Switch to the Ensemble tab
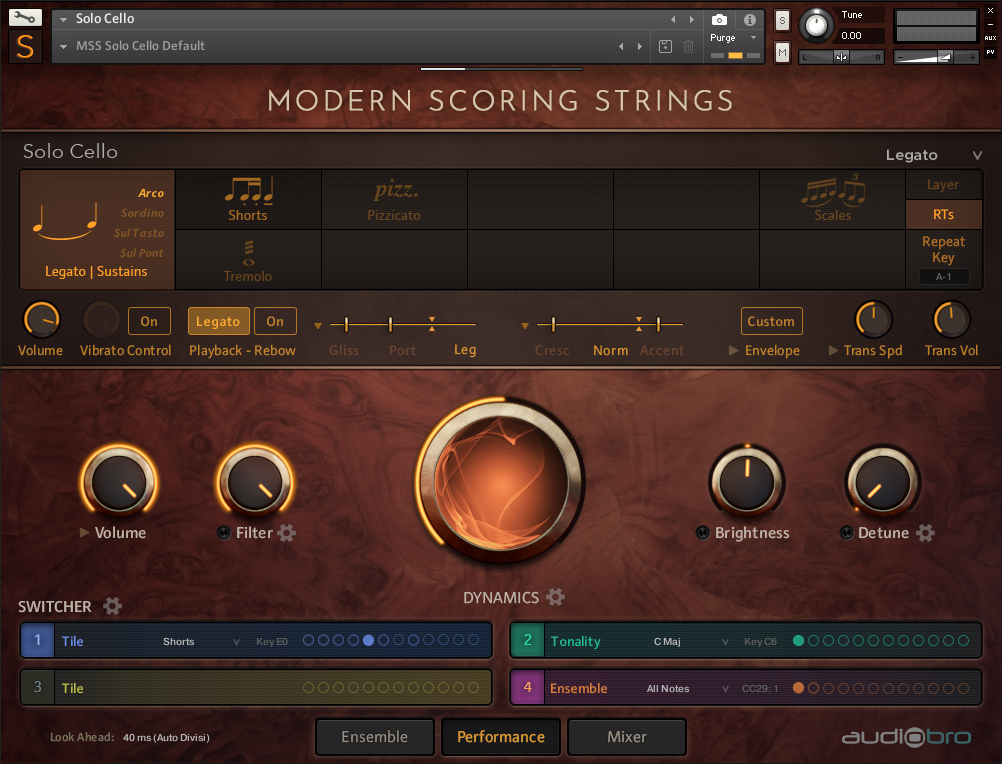The width and height of the screenshot is (1002, 764). coord(374,737)
